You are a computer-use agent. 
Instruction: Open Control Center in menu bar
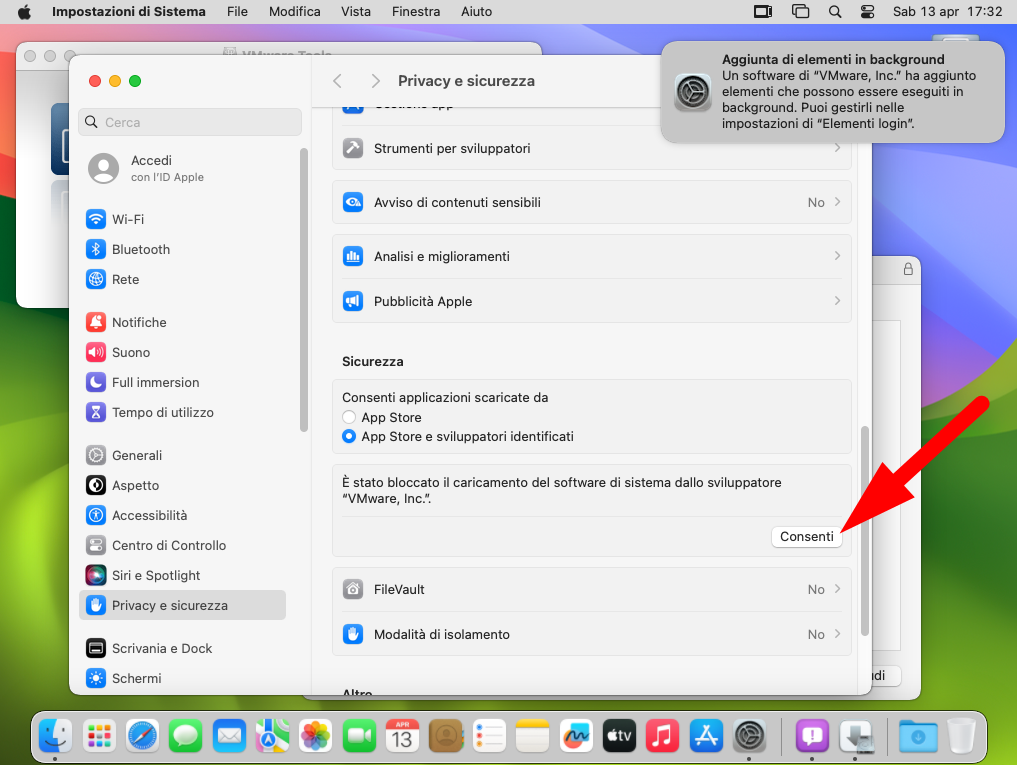pyautogui.click(x=867, y=12)
